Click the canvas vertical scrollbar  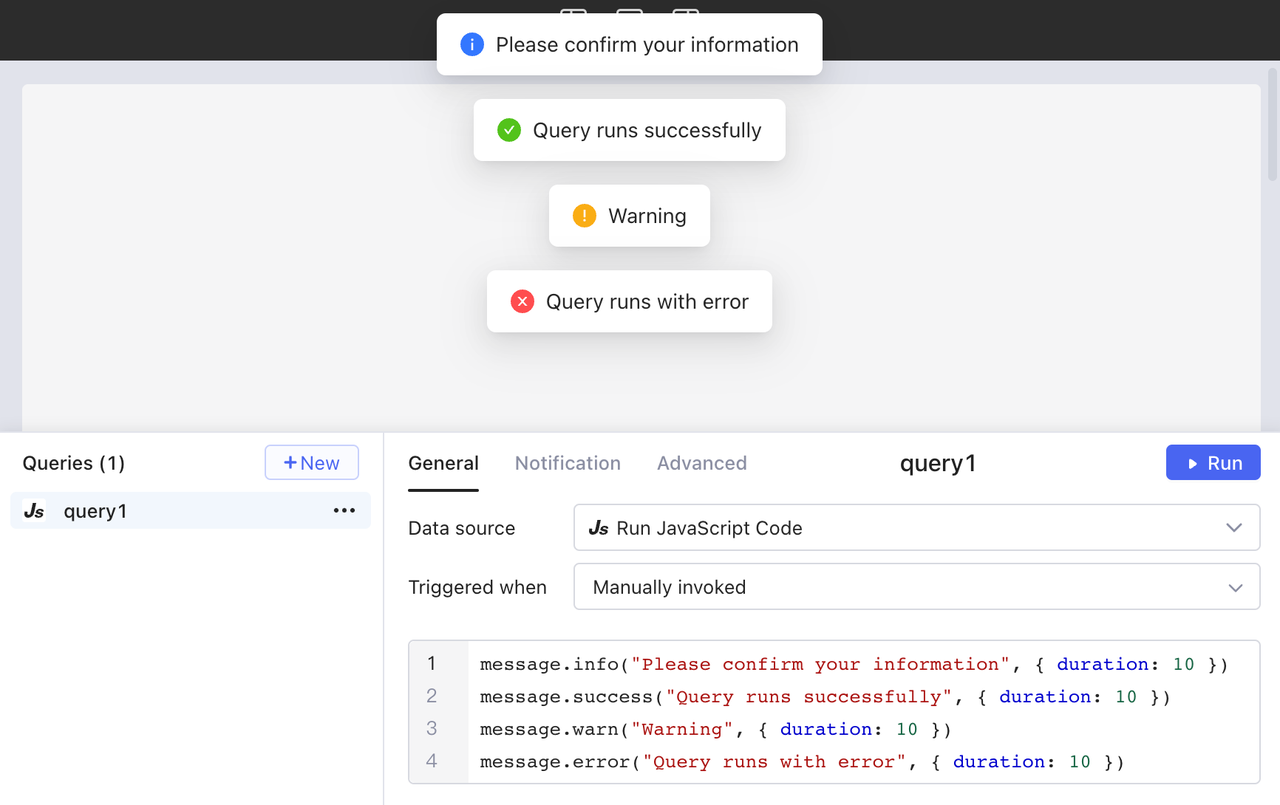coord(1272,120)
